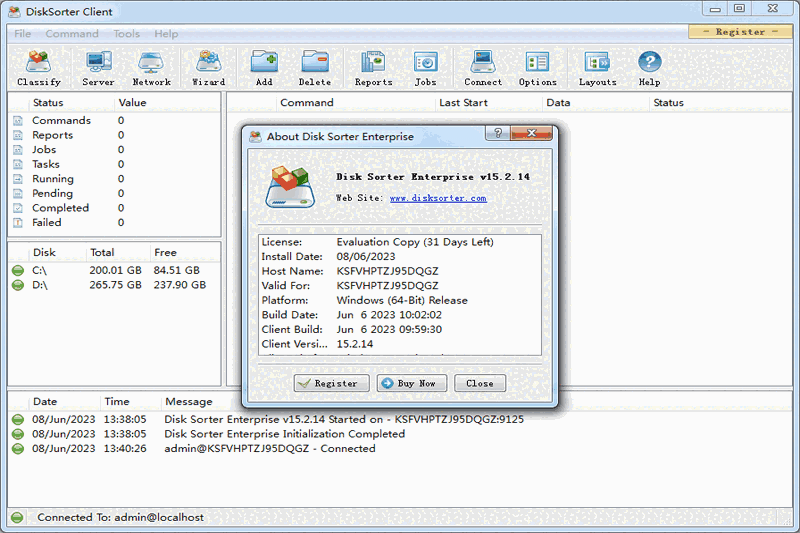Open the Help menu

click(x=166, y=34)
